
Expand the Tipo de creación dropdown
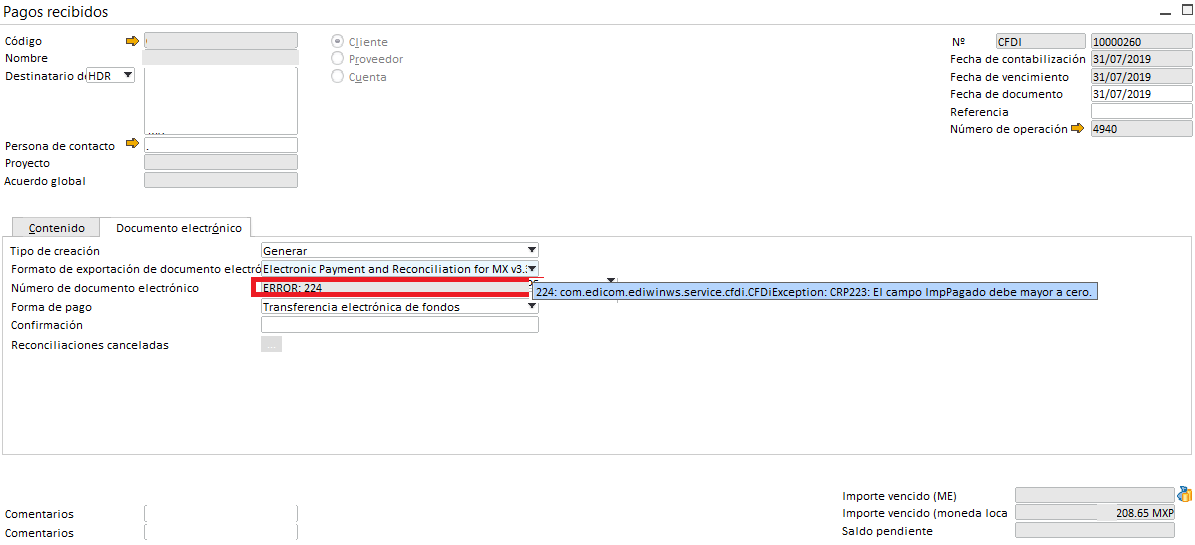(531, 250)
